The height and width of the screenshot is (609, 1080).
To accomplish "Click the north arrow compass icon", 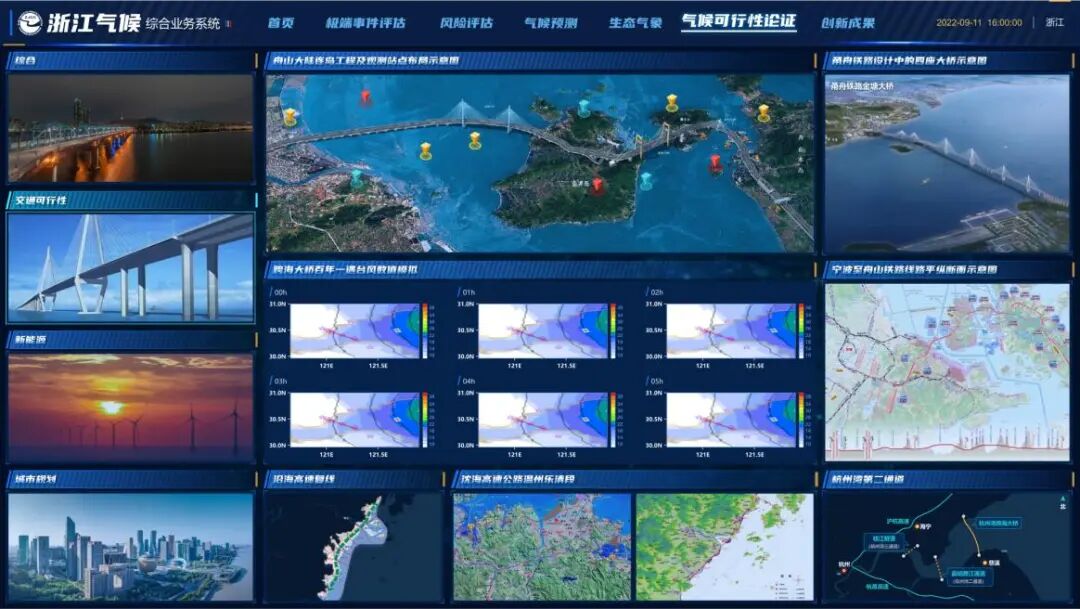I will (1062, 501).
